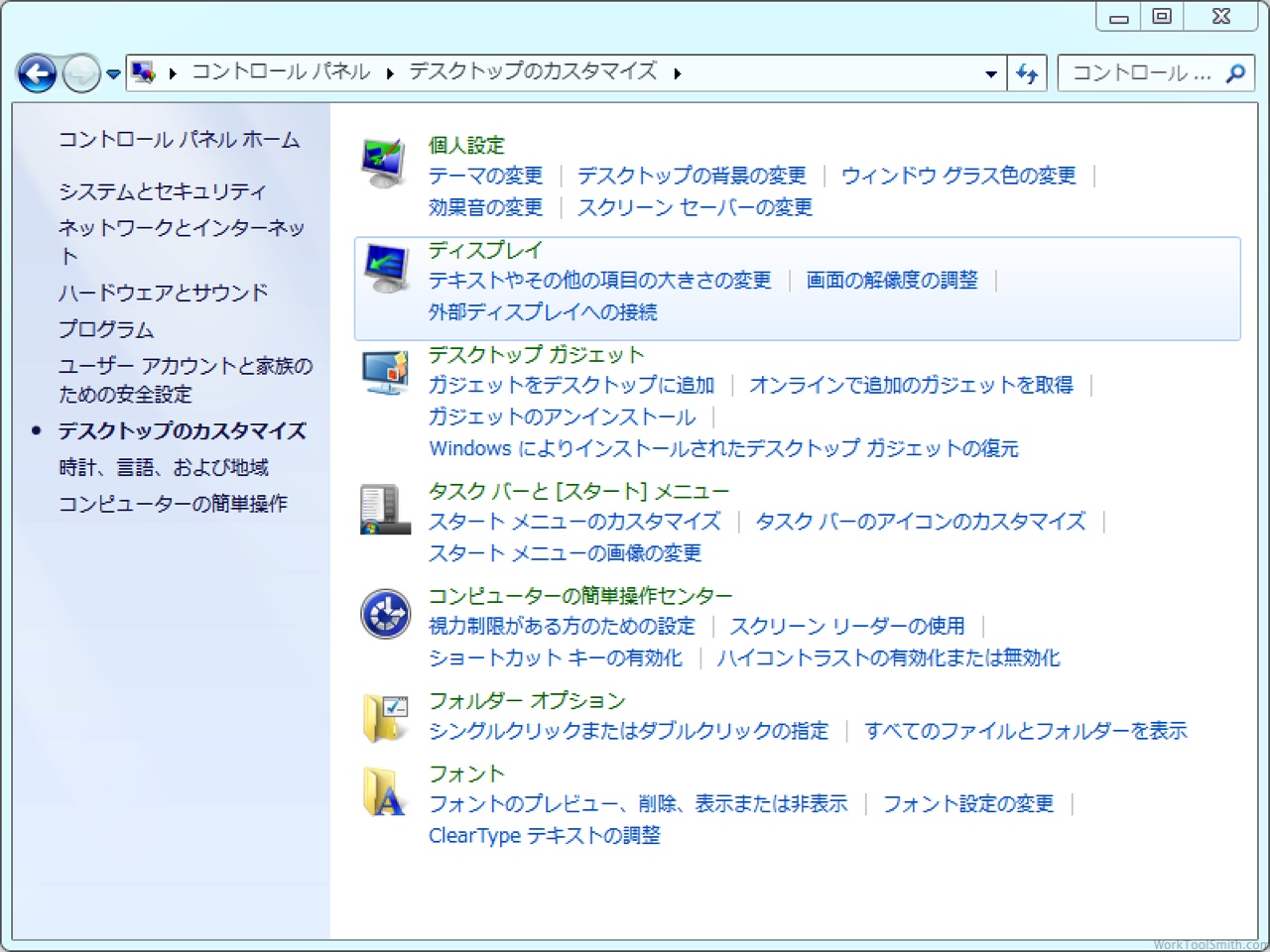Image resolution: width=1270 pixels, height=952 pixels.
Task: Click スクリーン リーダーの使用 link
Action: pyautogui.click(x=847, y=626)
